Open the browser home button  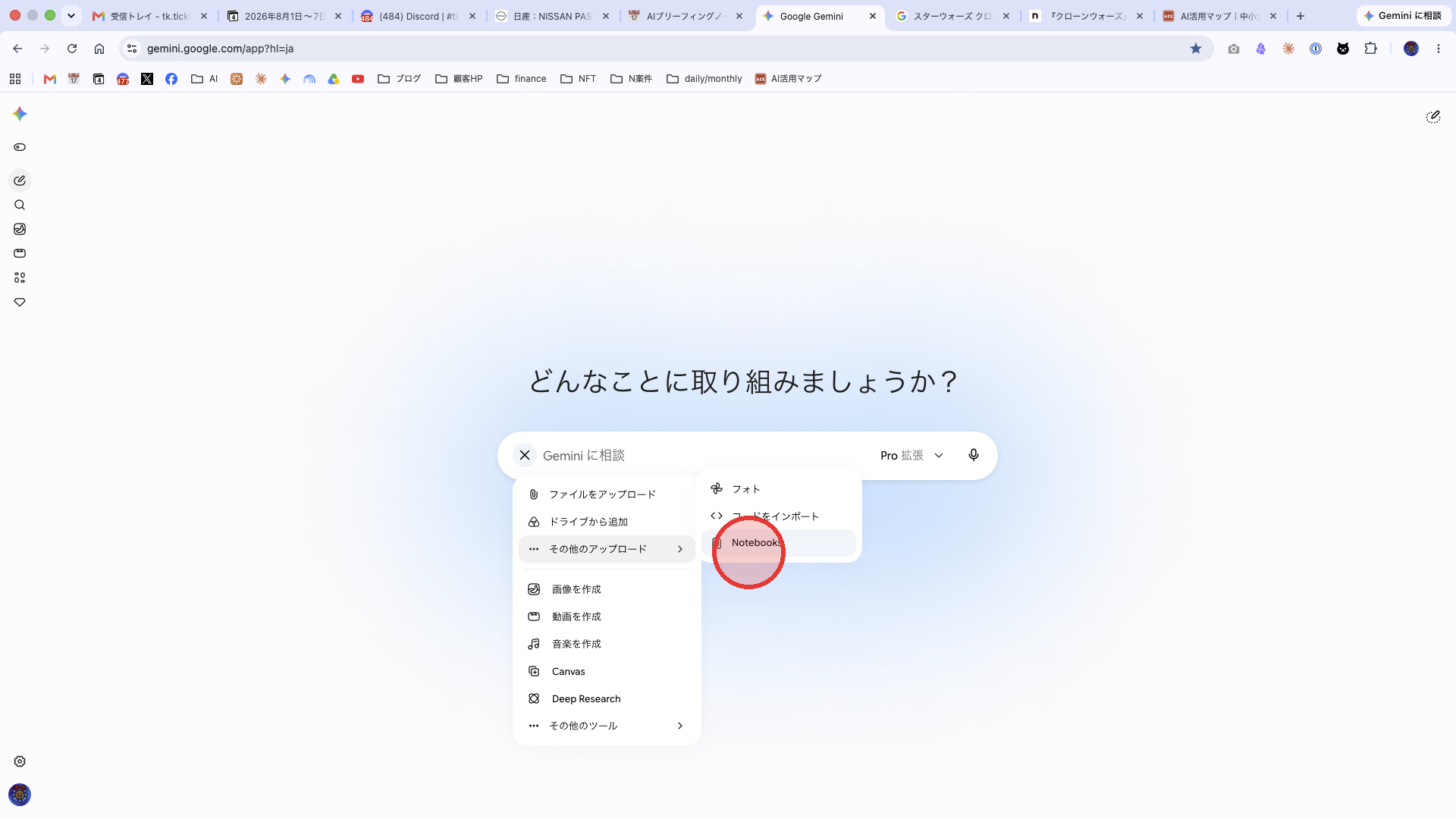pyautogui.click(x=99, y=49)
